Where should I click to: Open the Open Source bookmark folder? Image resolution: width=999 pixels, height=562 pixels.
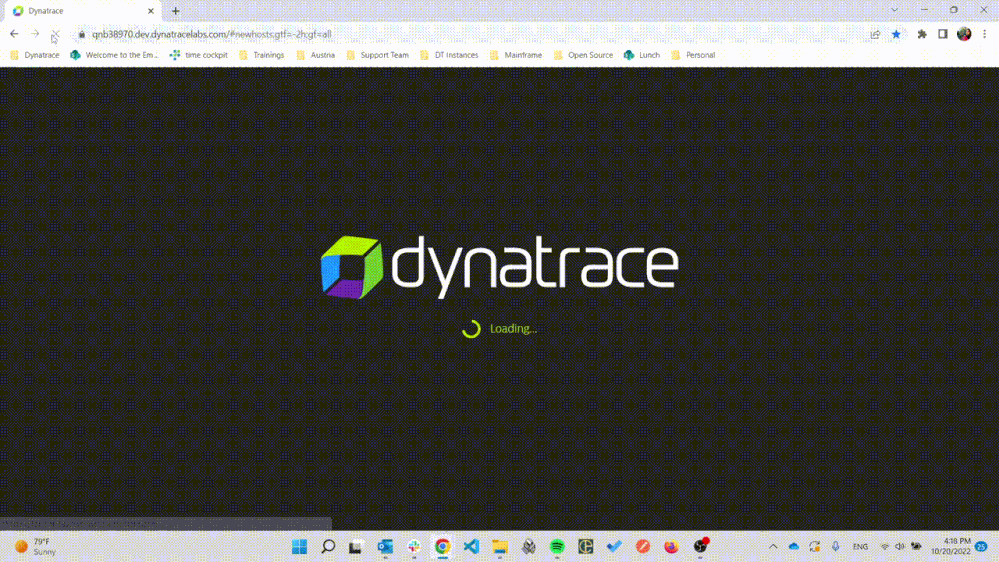pos(584,55)
